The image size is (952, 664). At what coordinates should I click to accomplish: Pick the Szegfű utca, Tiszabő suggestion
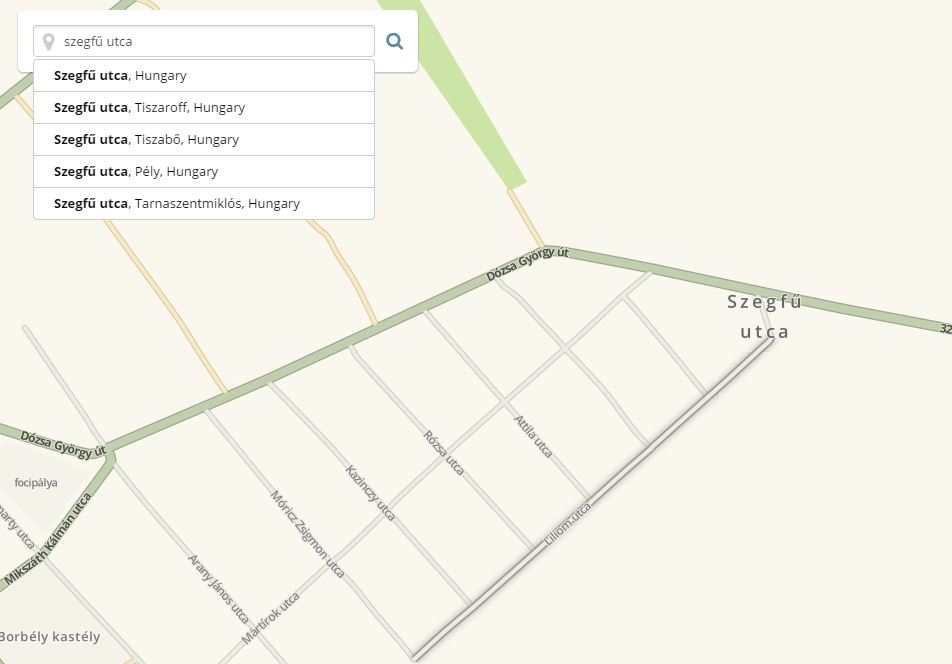(204, 140)
